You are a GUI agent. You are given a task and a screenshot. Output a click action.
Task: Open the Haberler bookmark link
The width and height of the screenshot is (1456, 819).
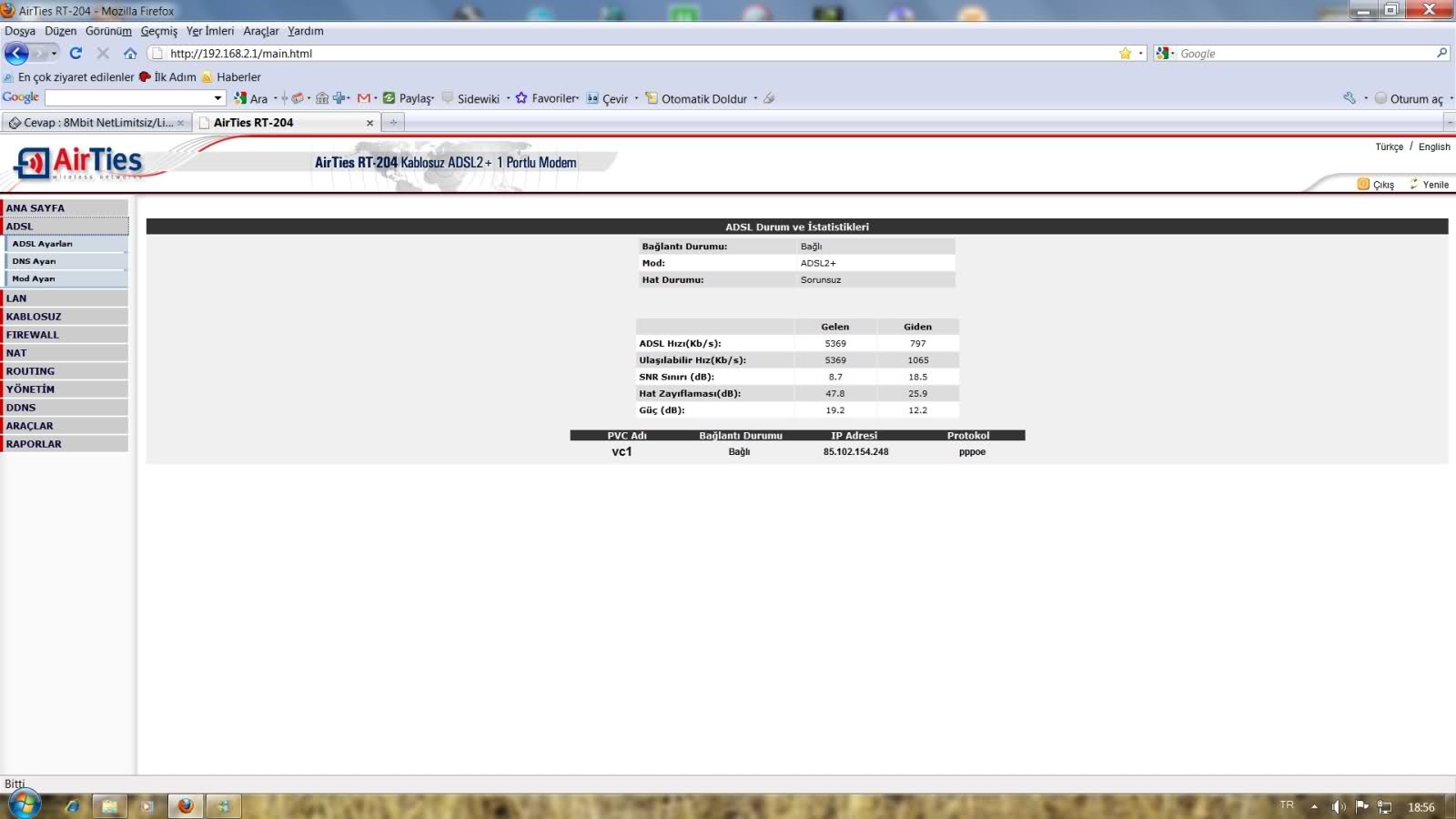pos(238,77)
